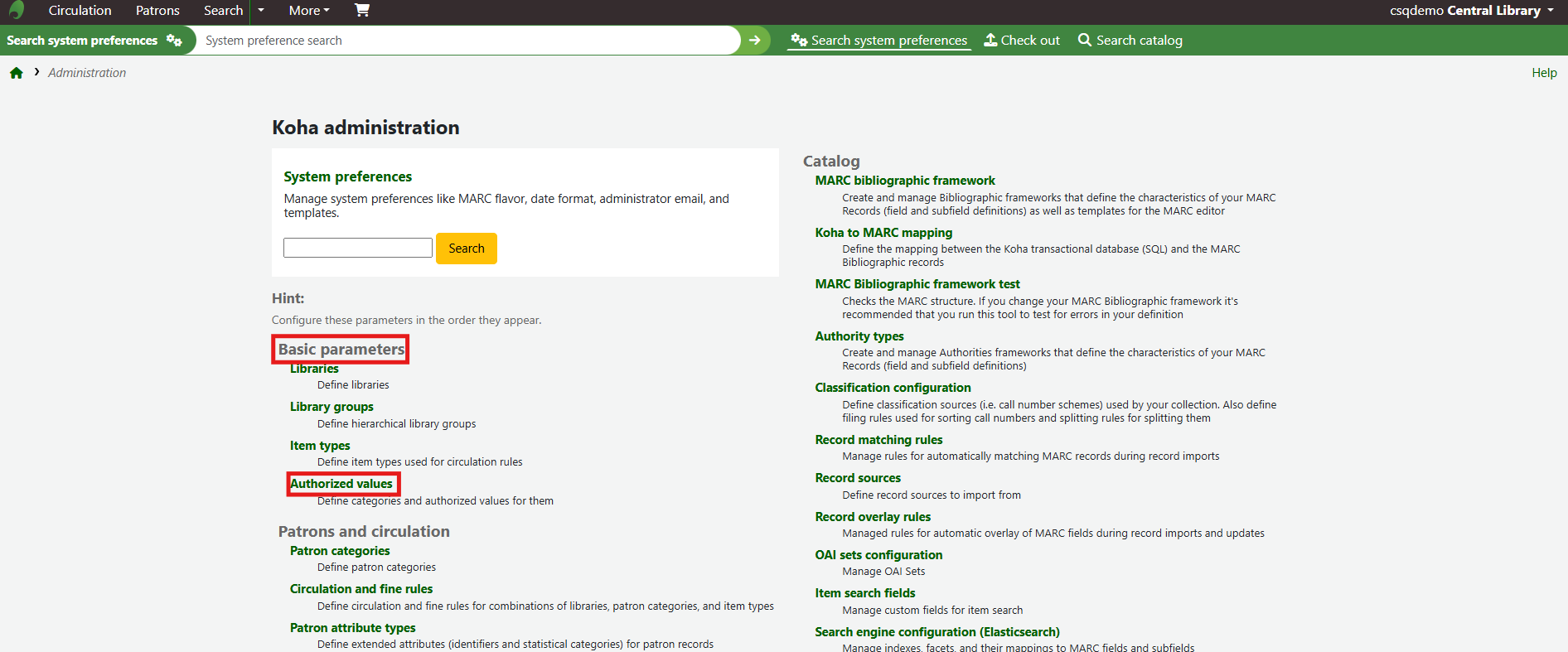Viewport: 1568px width, 652px height.
Task: Open Patron categories link
Action: (x=340, y=551)
